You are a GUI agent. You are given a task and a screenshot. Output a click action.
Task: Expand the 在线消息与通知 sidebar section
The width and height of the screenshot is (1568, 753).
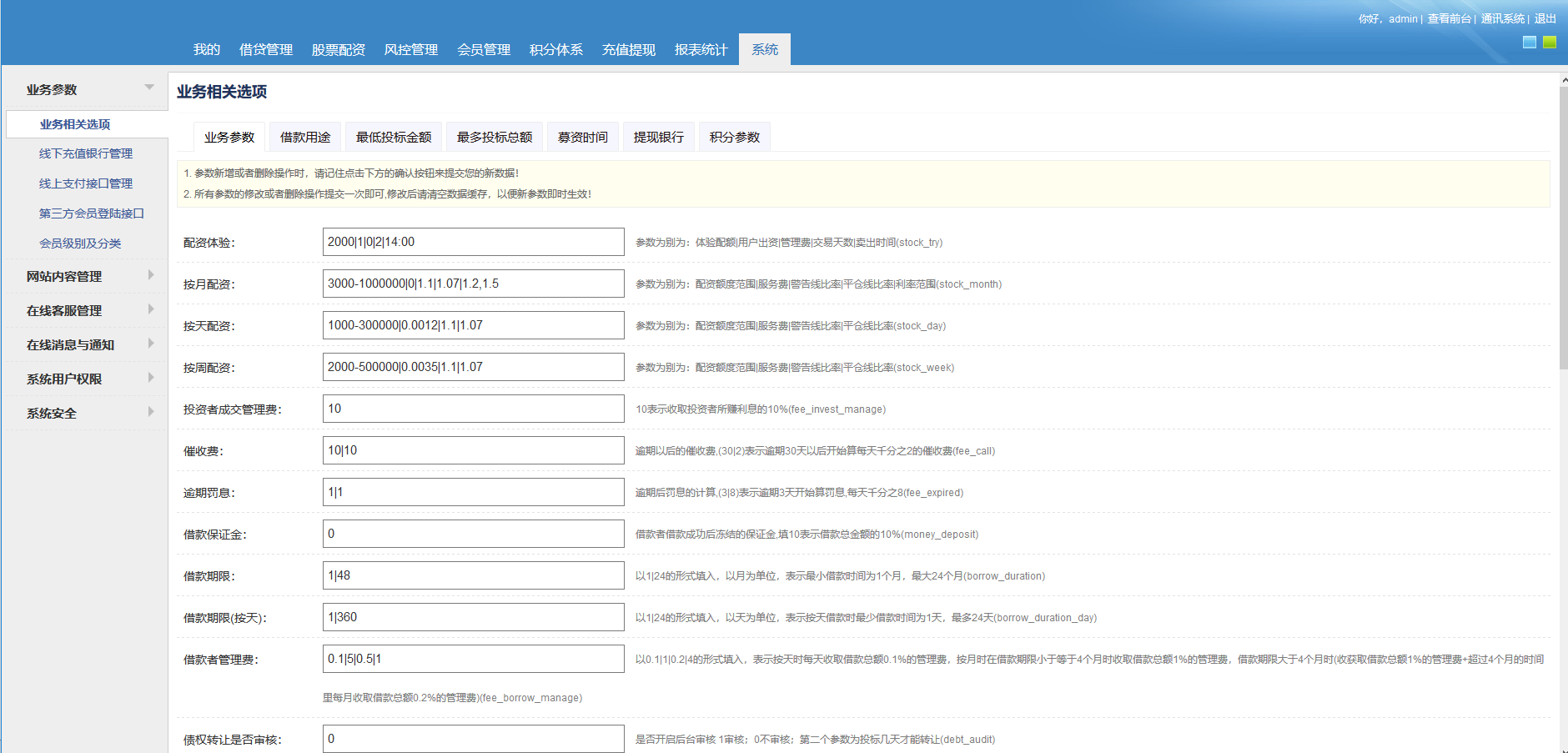tap(150, 344)
